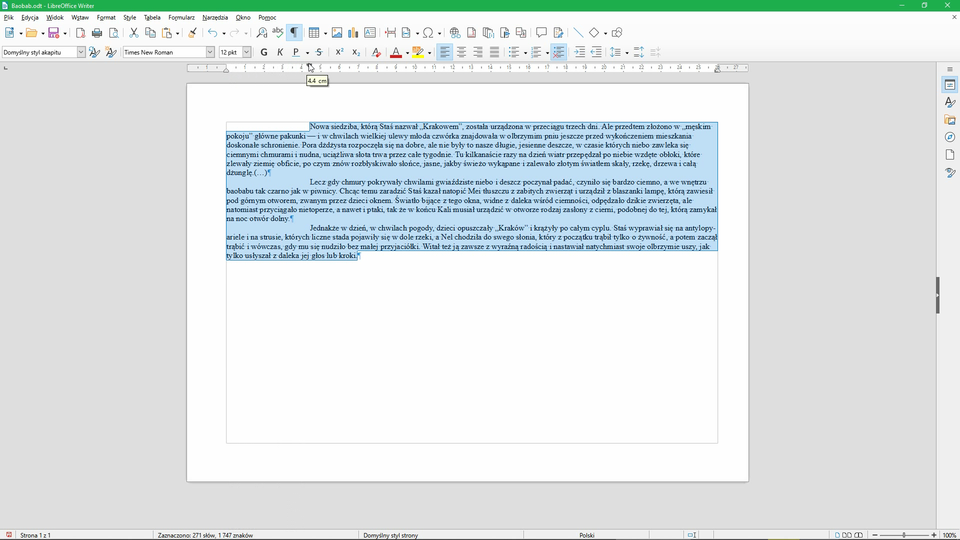Open the Insert Image tool

pyautogui.click(x=337, y=33)
